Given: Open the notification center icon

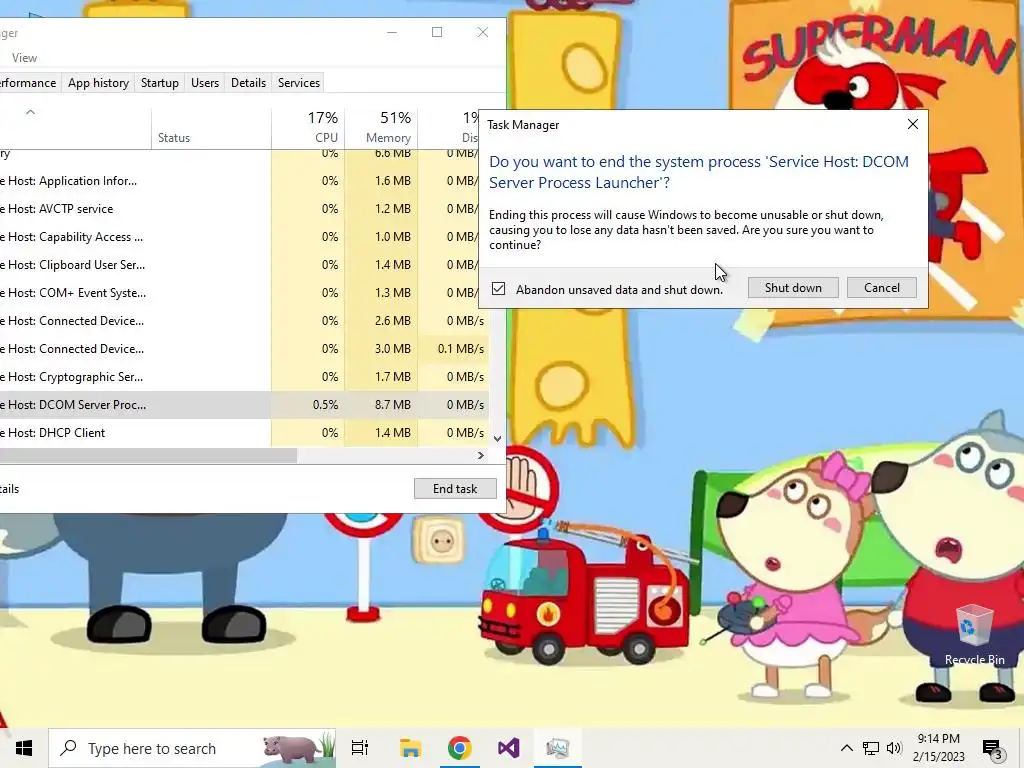Looking at the screenshot, I should (x=992, y=748).
